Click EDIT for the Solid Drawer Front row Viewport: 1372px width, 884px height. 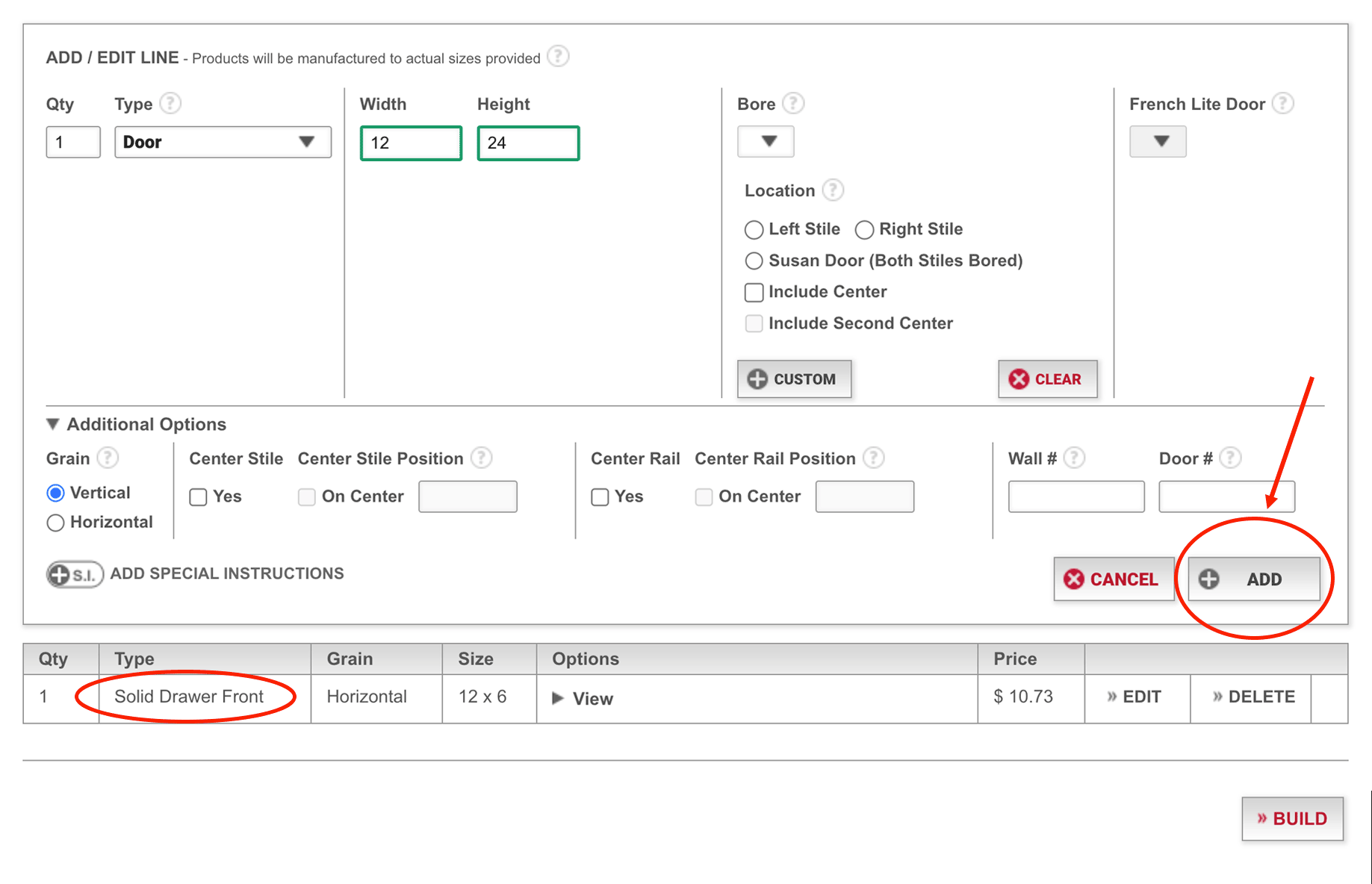1134,697
